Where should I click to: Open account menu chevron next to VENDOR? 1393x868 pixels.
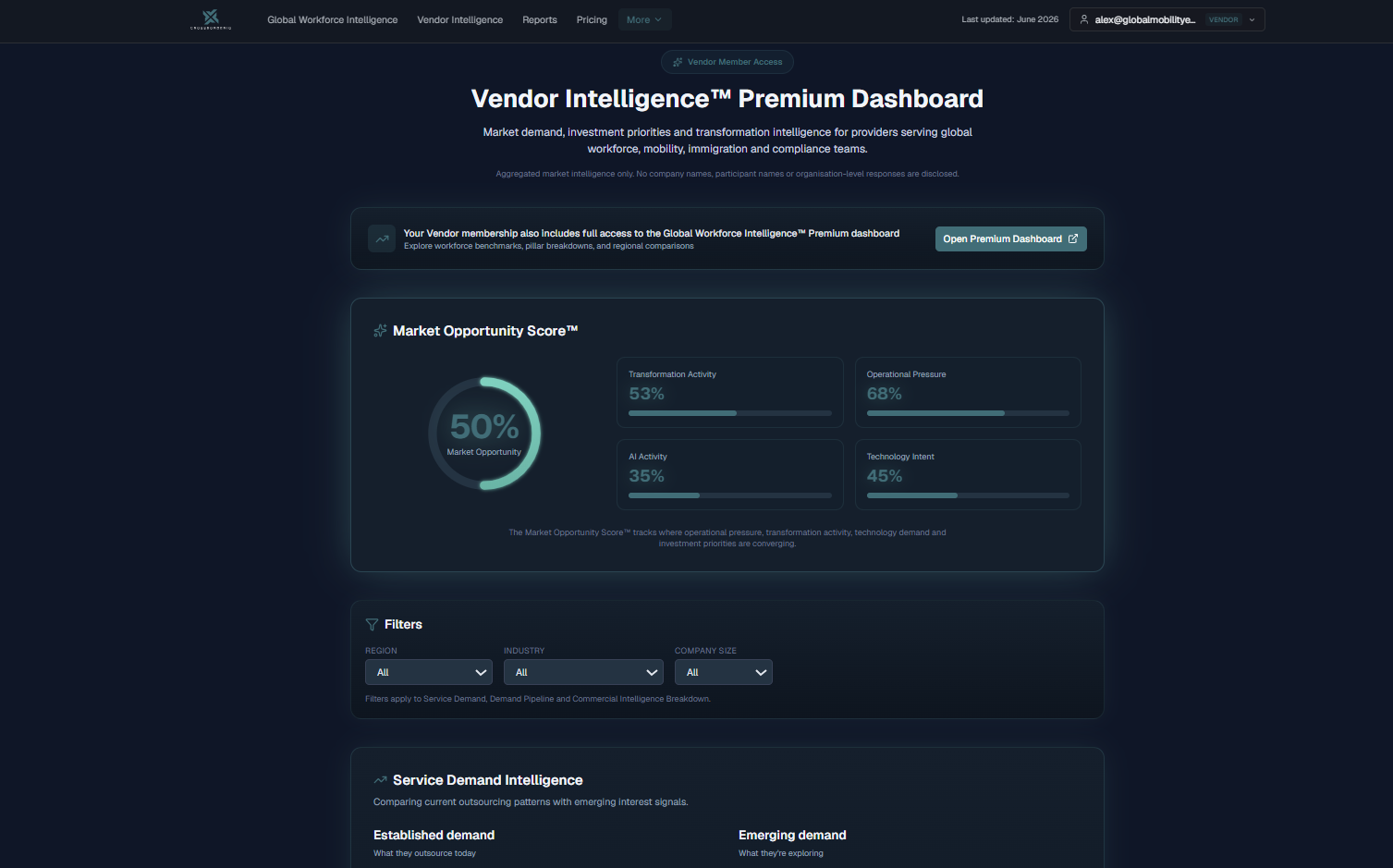[1252, 19]
